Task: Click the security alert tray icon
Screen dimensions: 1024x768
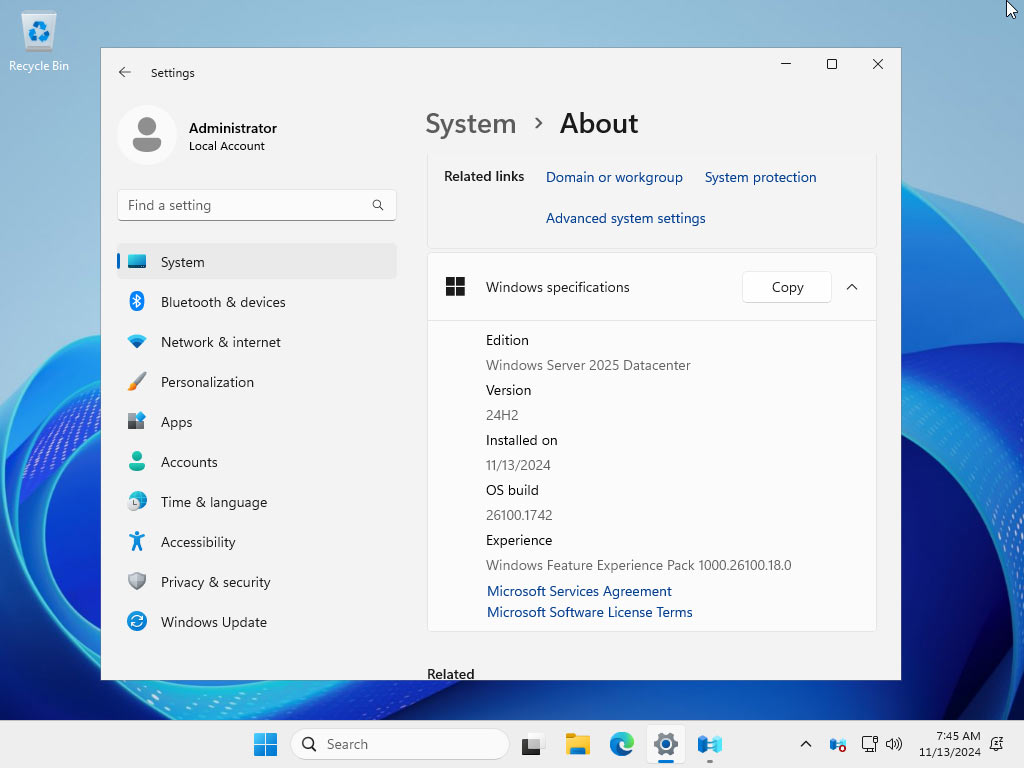Action: (x=838, y=744)
